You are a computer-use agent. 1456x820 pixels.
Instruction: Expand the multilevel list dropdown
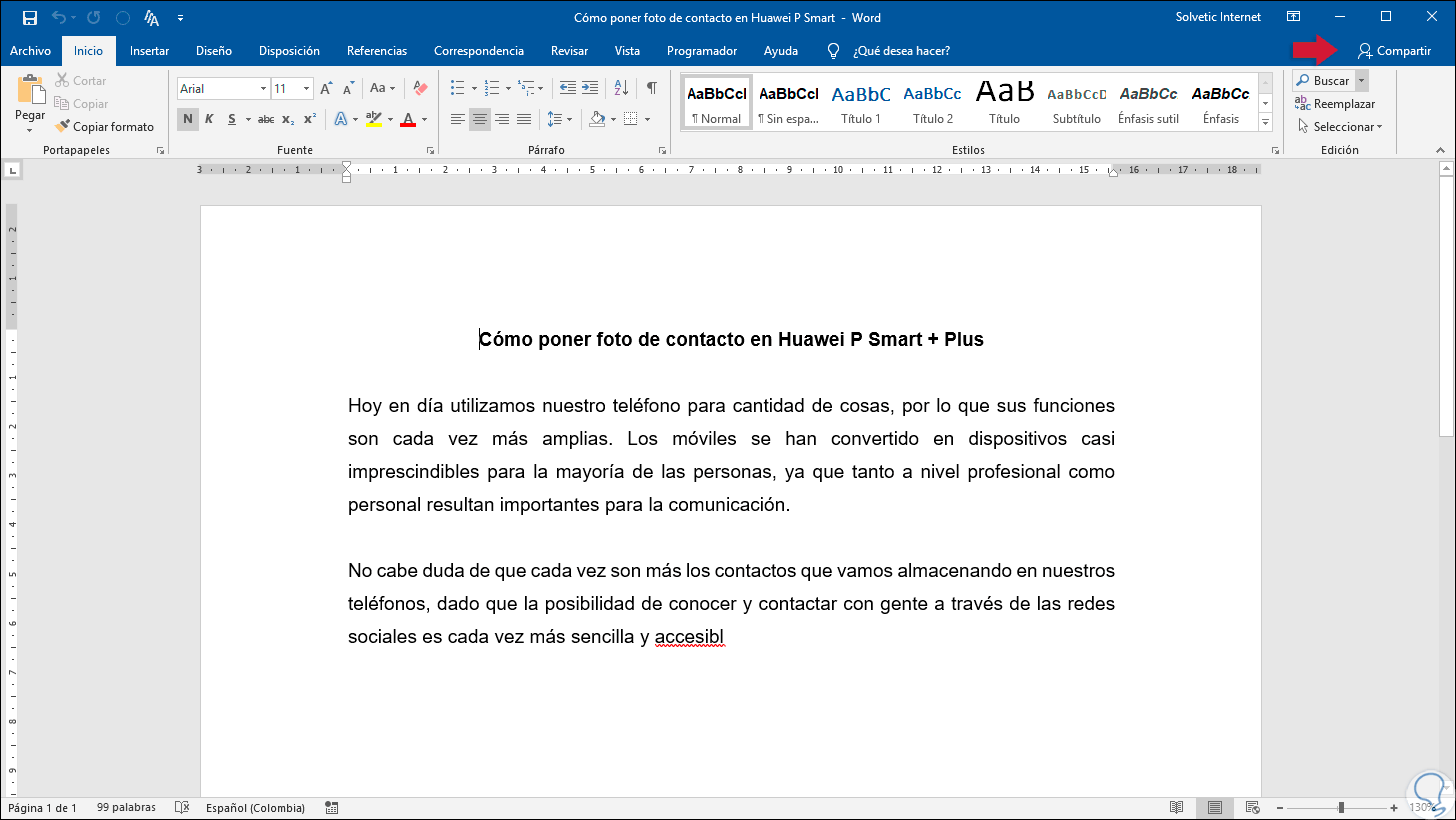coord(542,88)
